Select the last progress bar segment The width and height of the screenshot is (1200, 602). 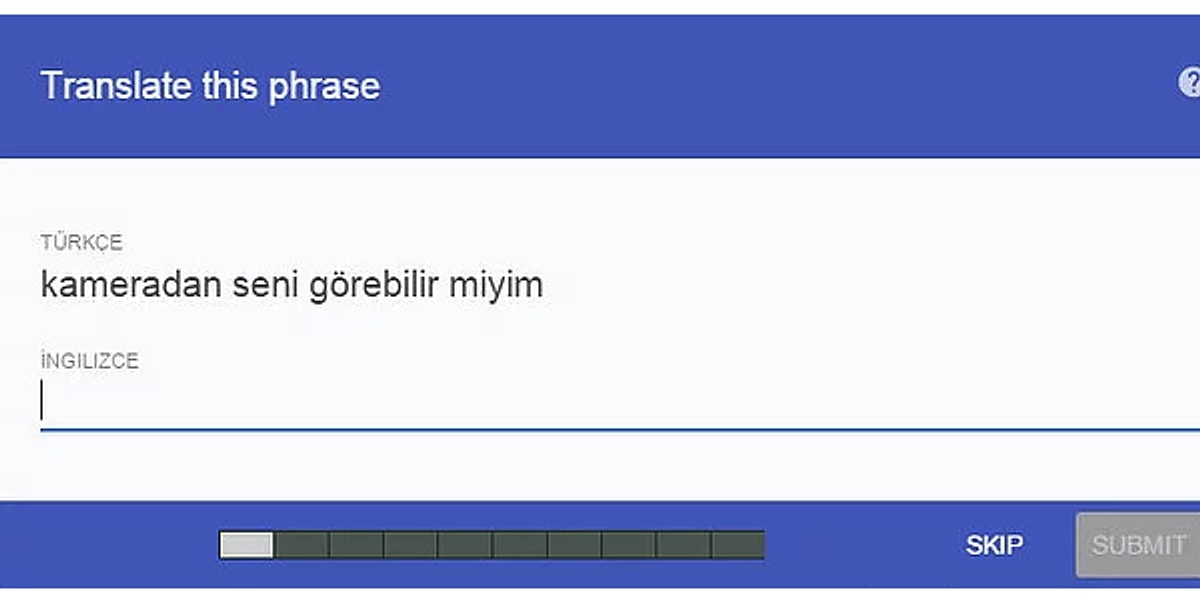pyautogui.click(x=738, y=545)
